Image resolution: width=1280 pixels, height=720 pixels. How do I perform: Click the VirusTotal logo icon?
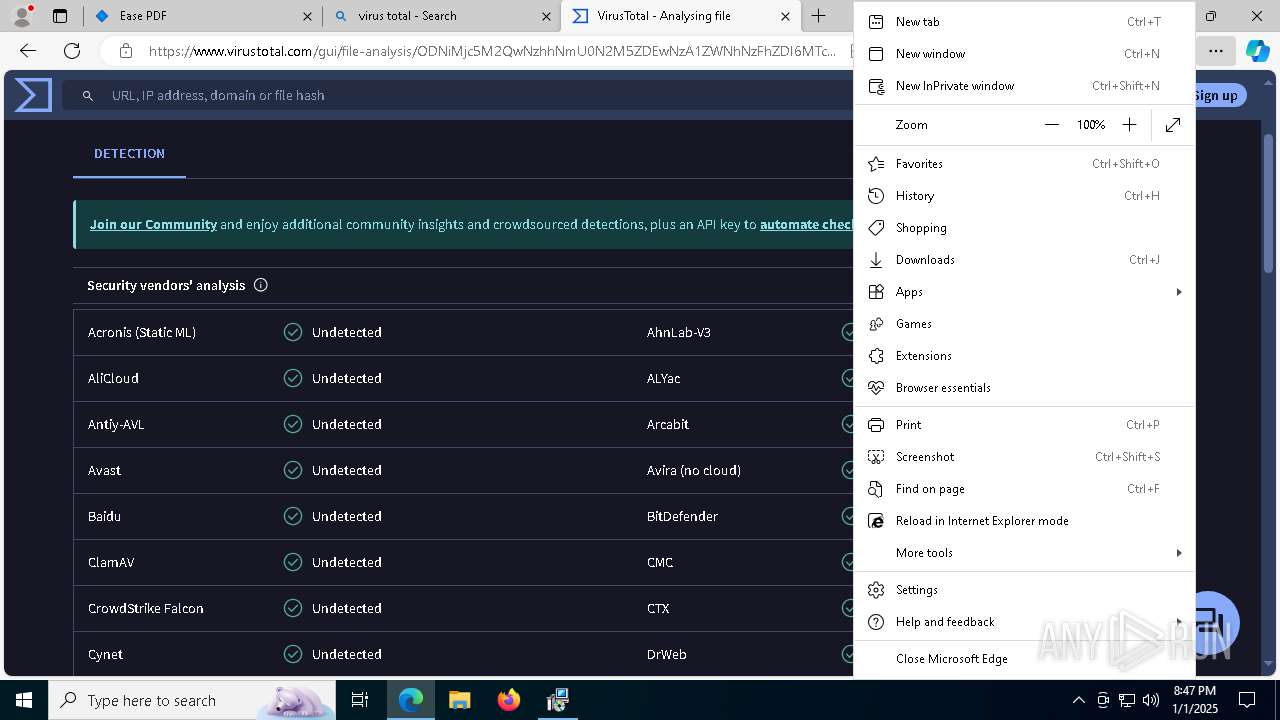click(33, 95)
